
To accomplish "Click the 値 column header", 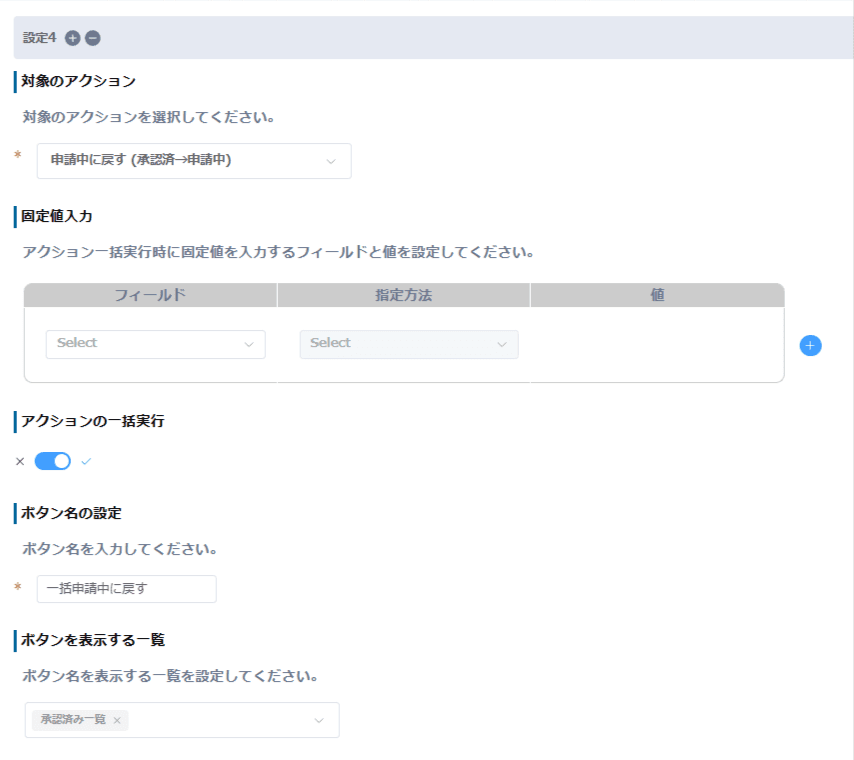I will [x=657, y=295].
